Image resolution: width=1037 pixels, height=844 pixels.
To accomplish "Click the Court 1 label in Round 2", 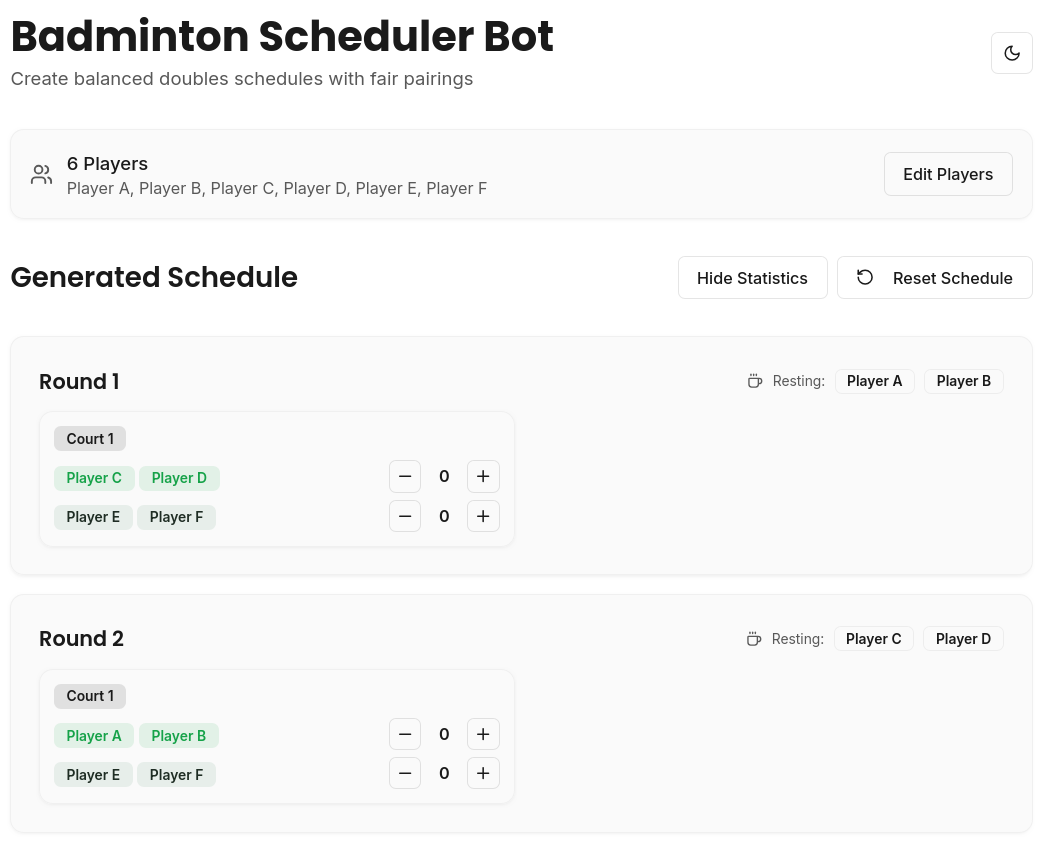I will click(90, 696).
